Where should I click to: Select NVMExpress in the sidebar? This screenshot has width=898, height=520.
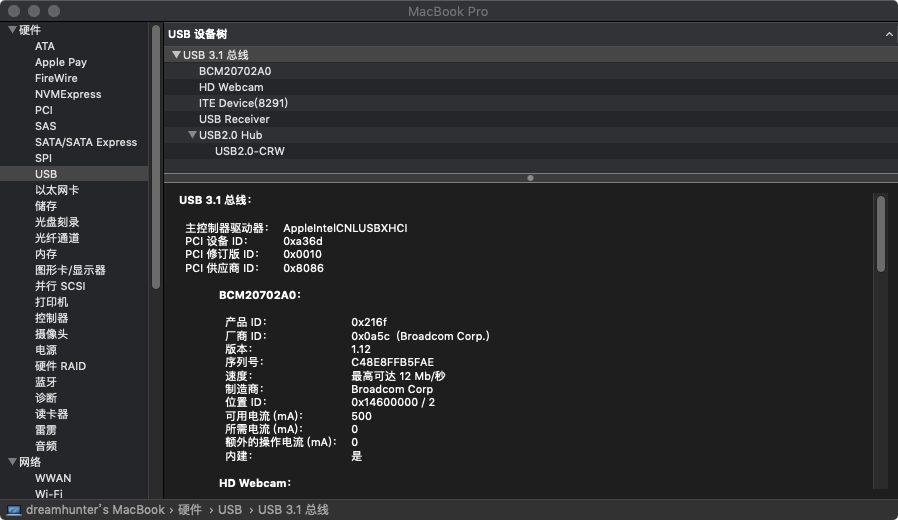tap(68, 94)
